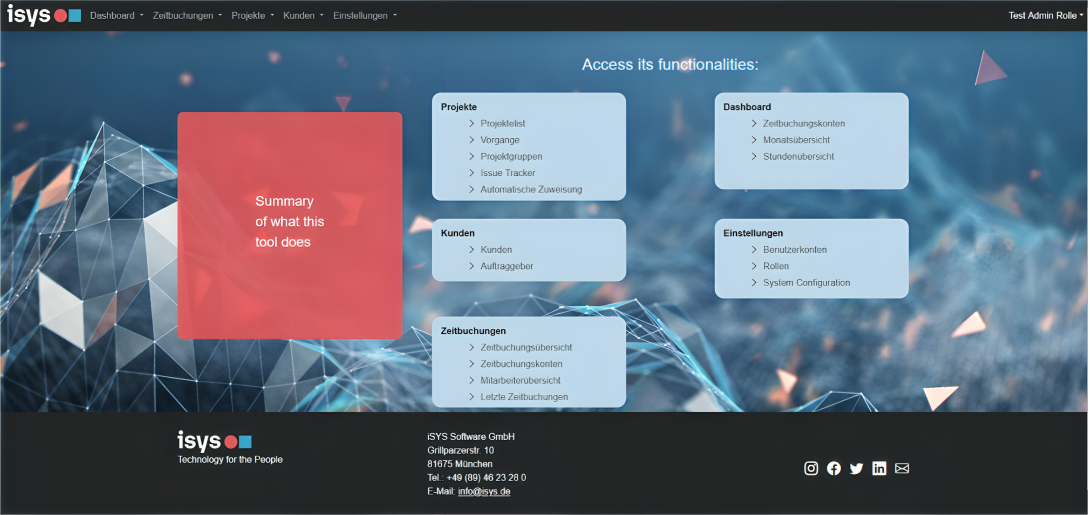Open Letzte Zeitbuchungen link

(x=524, y=397)
